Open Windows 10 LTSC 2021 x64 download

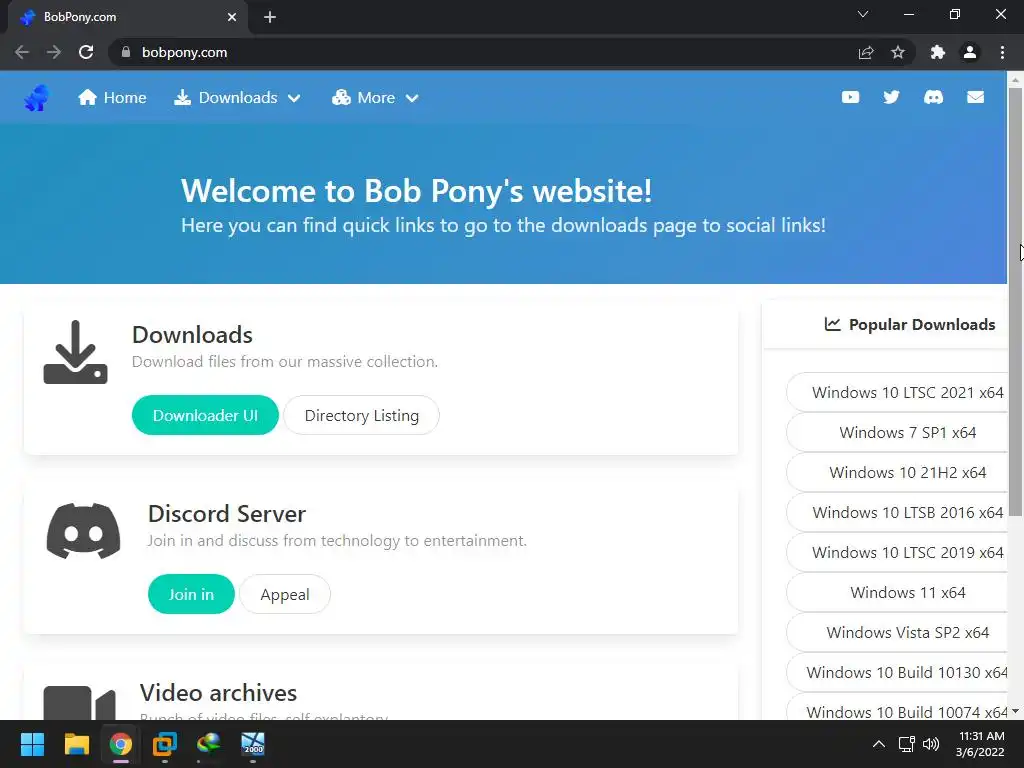pyautogui.click(x=897, y=392)
